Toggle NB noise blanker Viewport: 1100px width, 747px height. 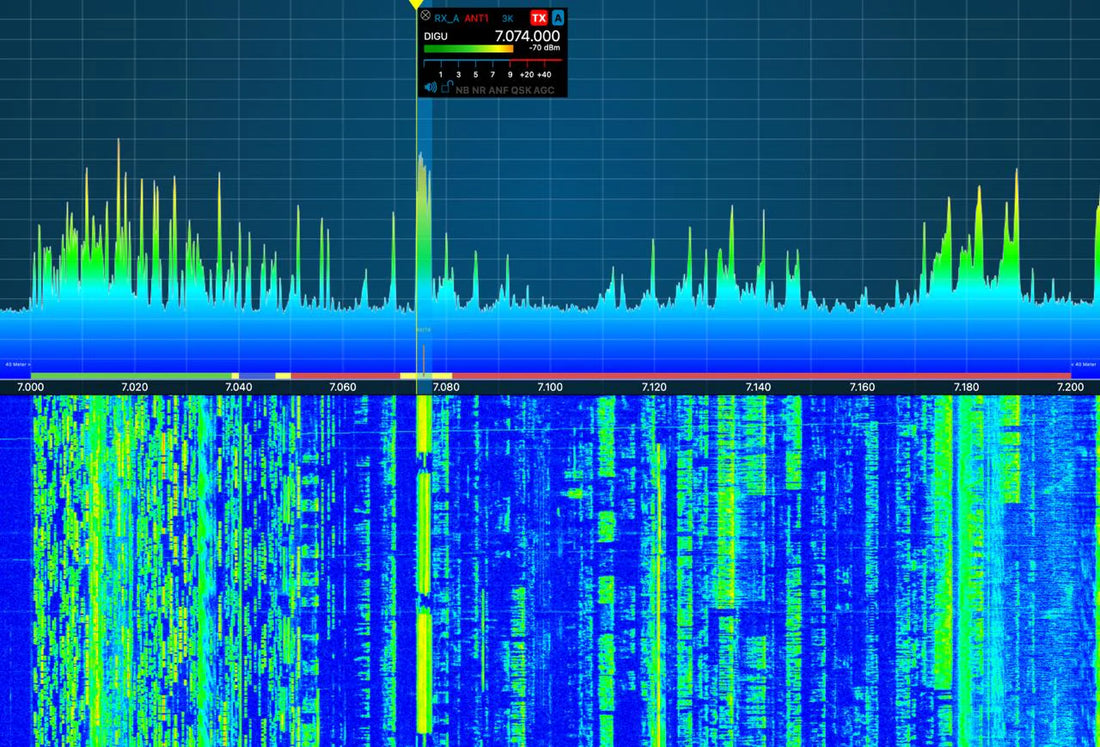[x=462, y=90]
